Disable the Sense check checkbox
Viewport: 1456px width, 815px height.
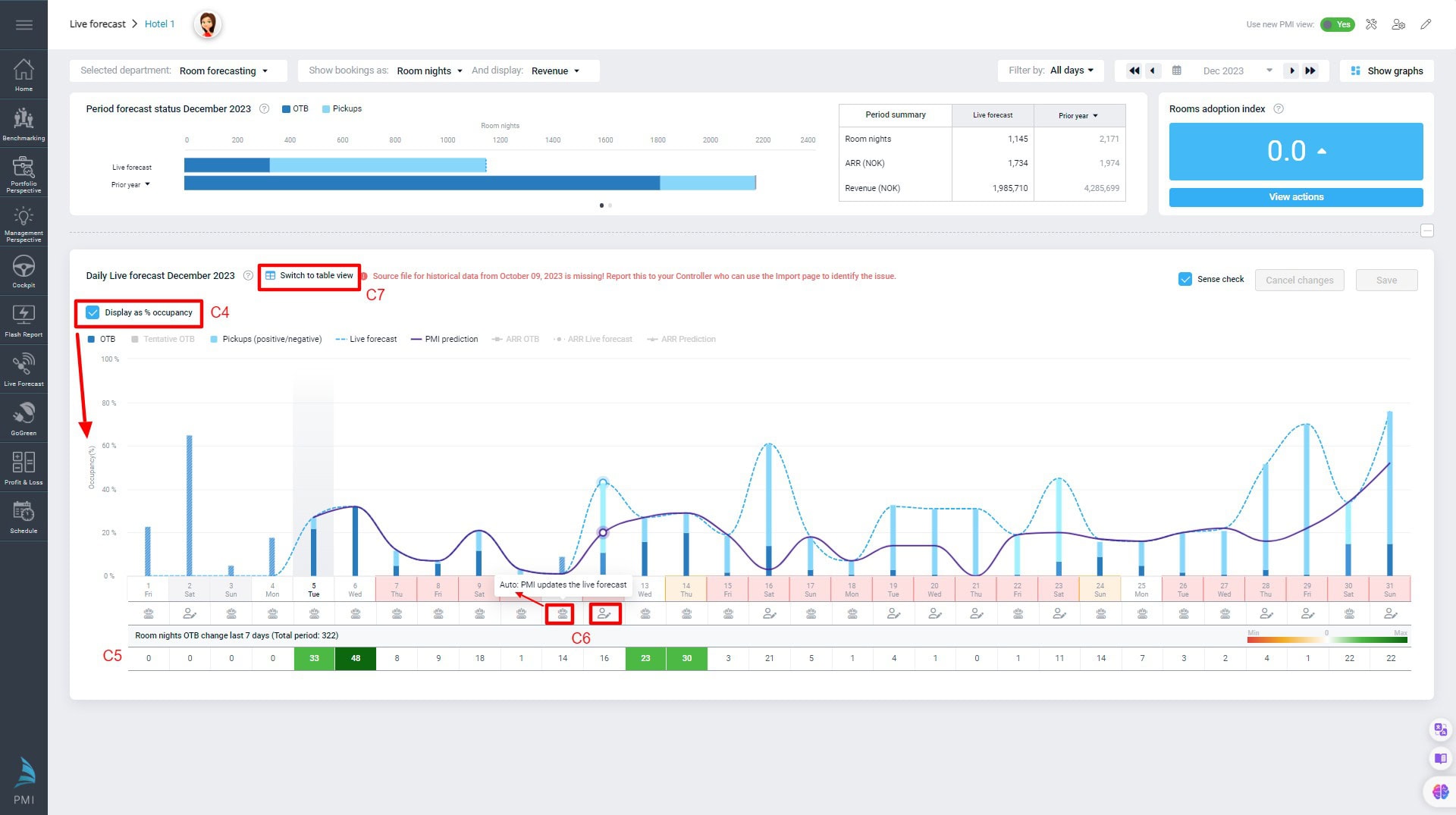(1185, 279)
